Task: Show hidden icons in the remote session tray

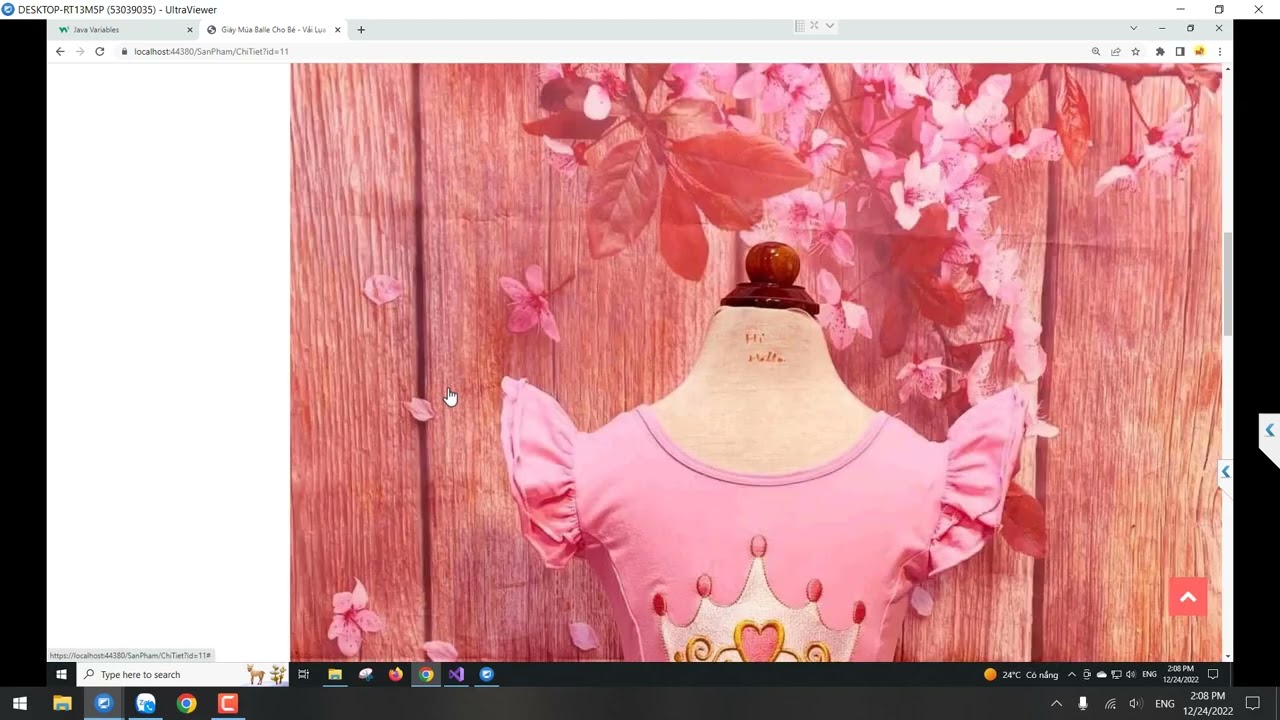Action: pos(1072,674)
